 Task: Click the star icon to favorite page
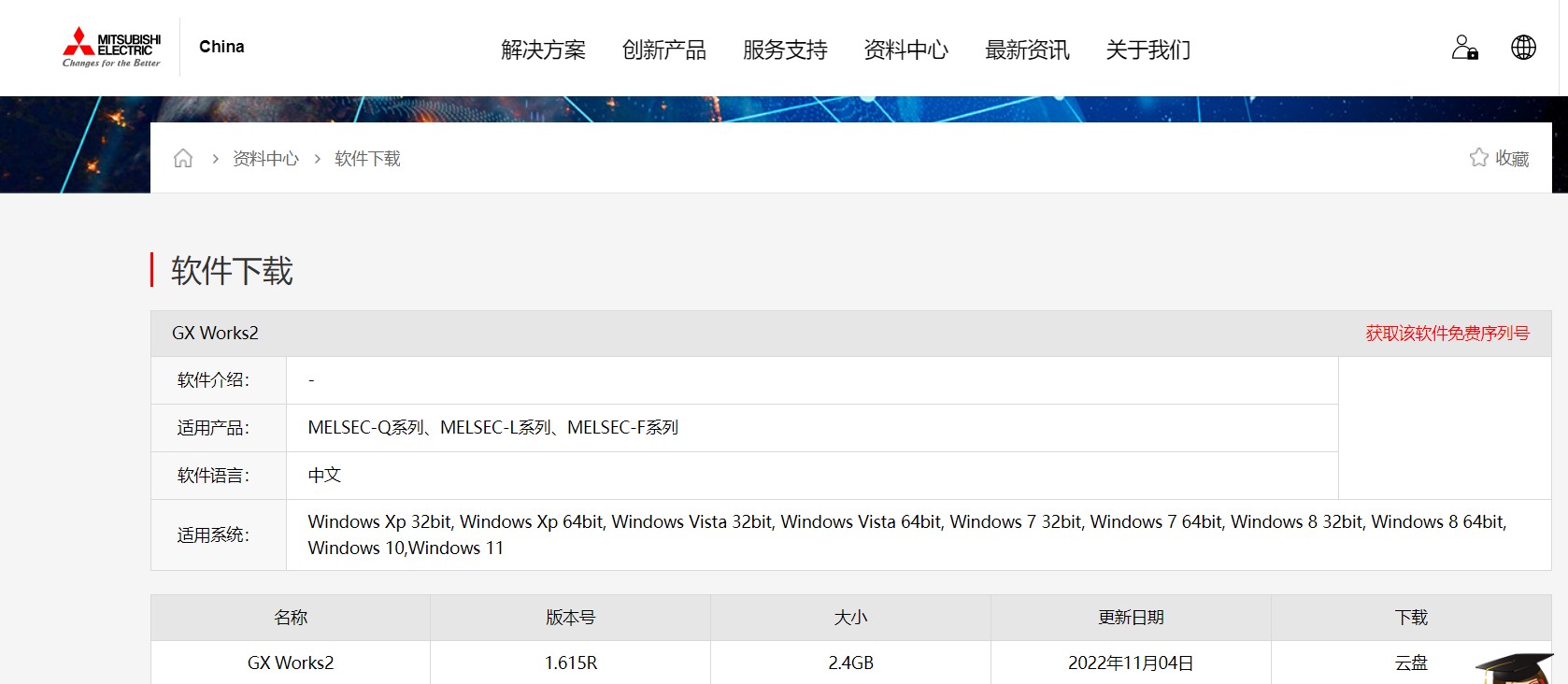point(1478,158)
